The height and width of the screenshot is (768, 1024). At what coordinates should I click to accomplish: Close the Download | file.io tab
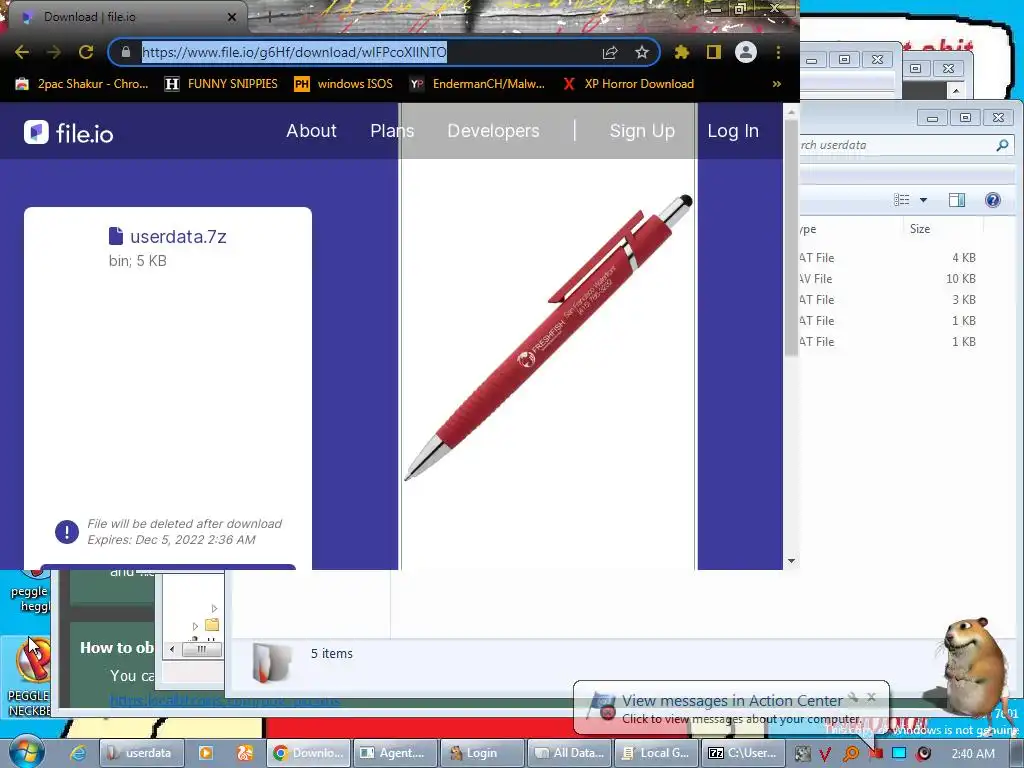point(232,17)
